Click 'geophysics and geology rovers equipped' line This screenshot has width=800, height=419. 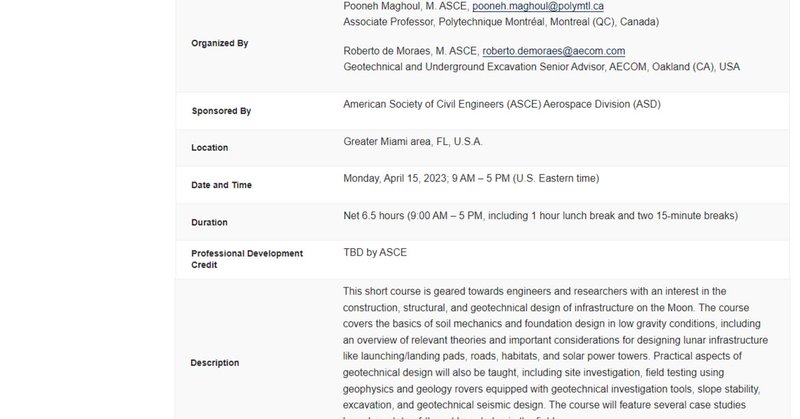[x=551, y=389]
